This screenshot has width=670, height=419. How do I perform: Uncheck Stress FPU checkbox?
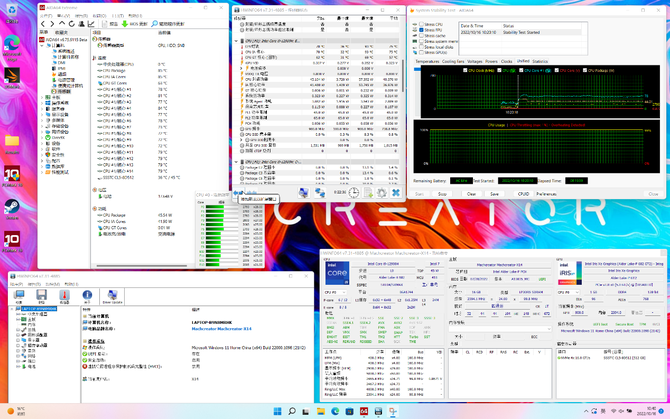pos(421,30)
